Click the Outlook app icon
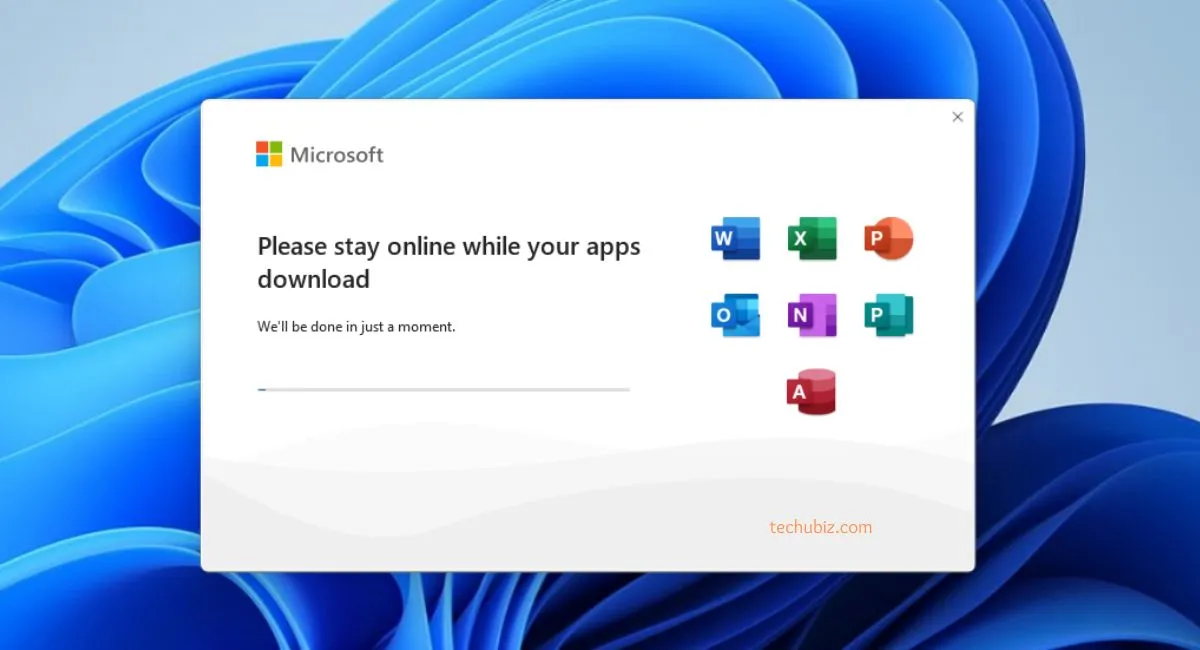Viewport: 1200px width, 650px height. [735, 315]
